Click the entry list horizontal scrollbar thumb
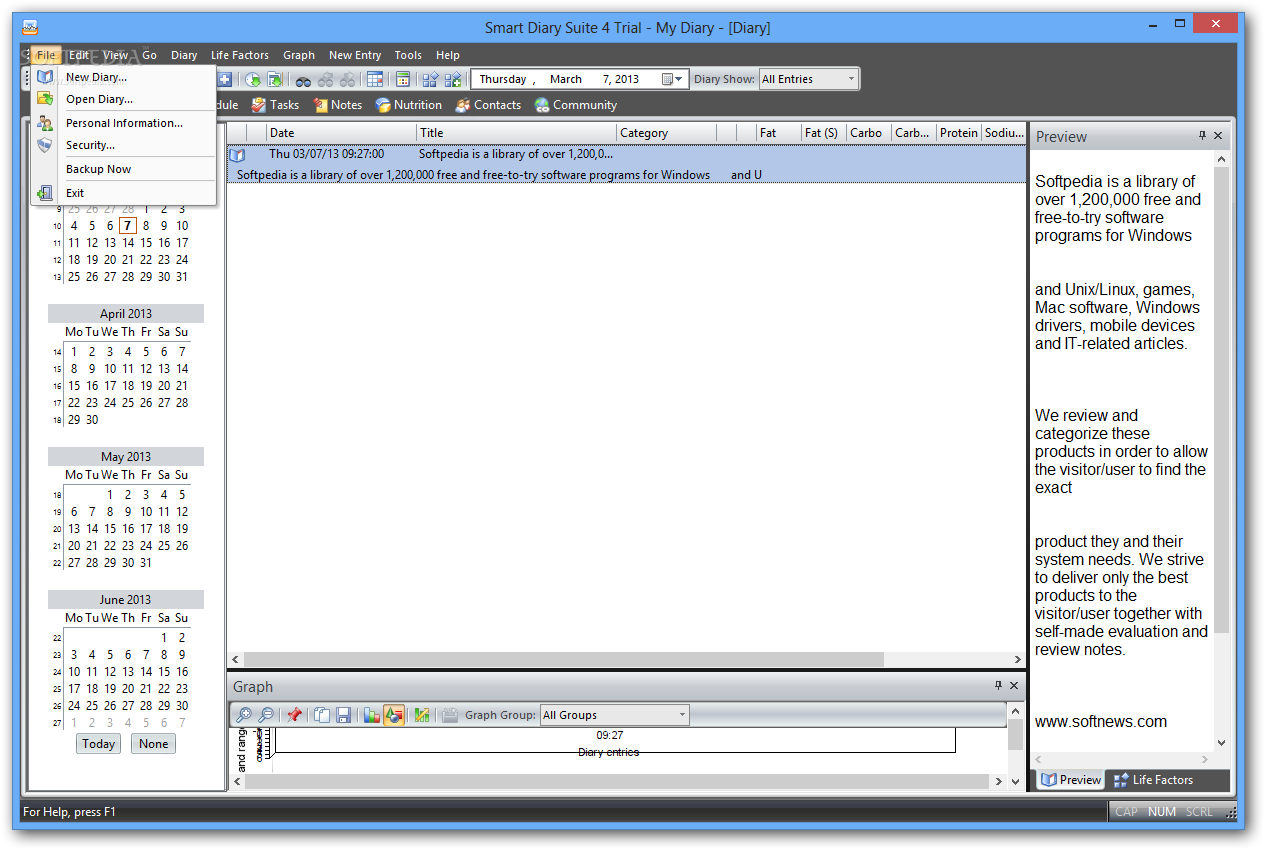Viewport: 1265px width, 850px height. 564,660
